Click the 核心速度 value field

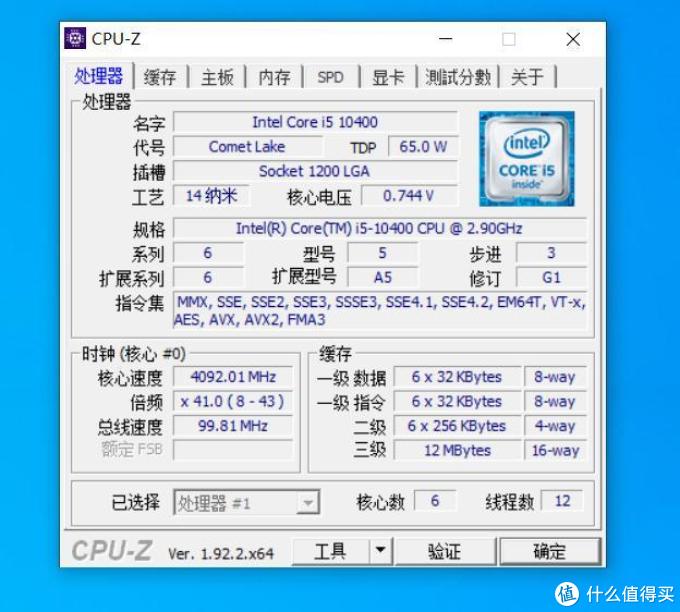233,376
